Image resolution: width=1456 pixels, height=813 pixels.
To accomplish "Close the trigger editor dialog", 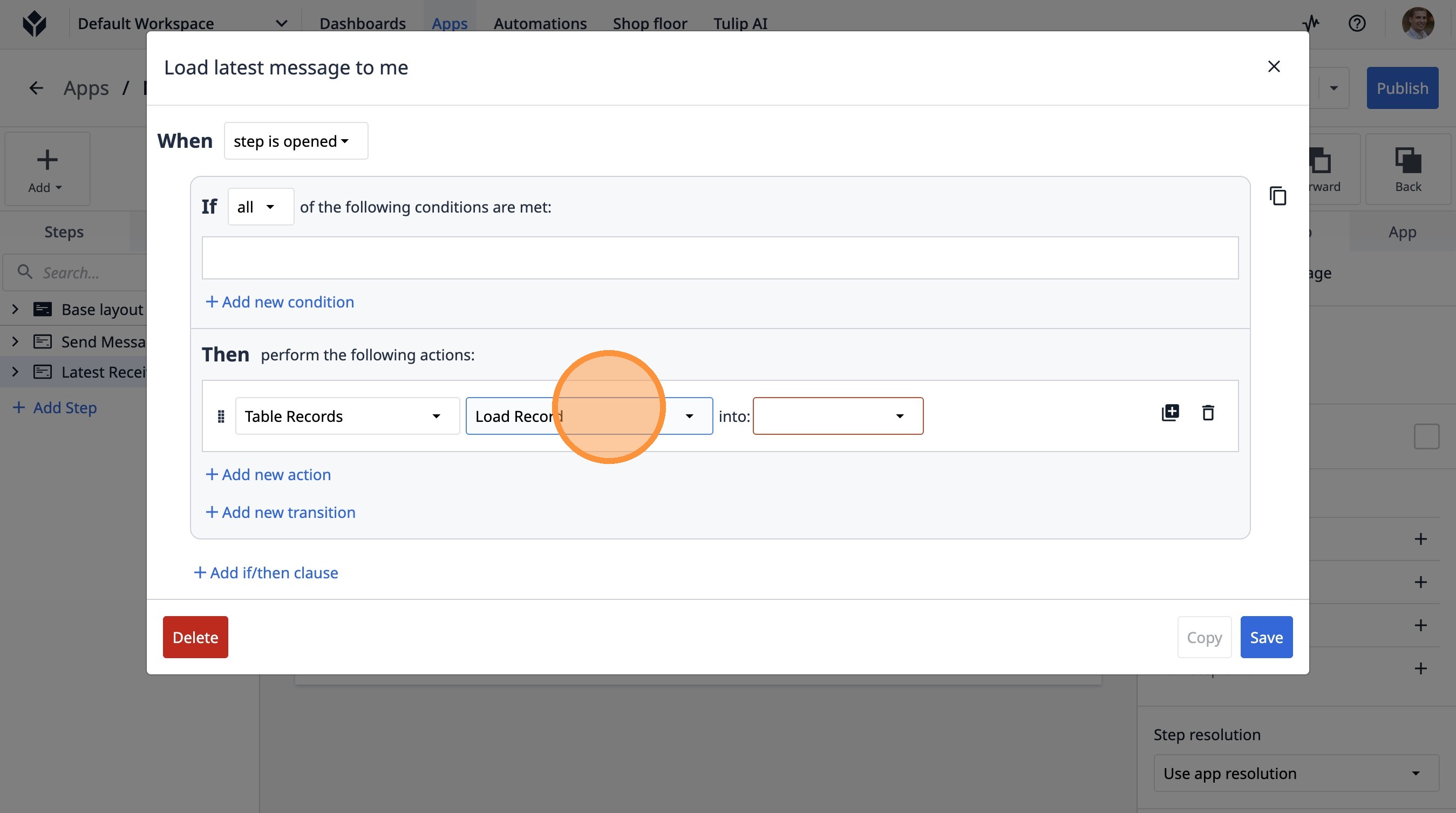I will pos(1274,67).
